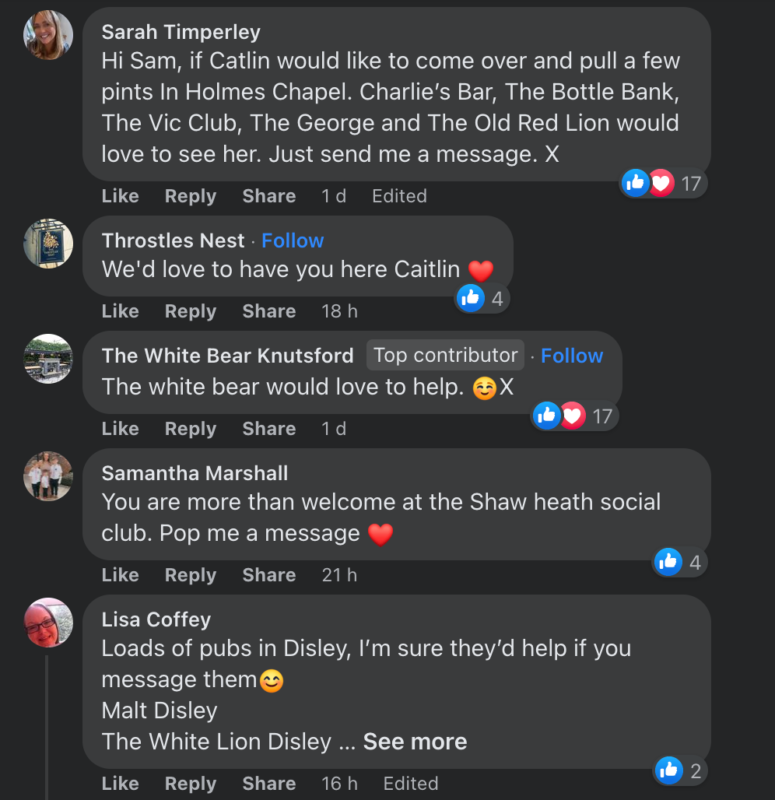Reply to Lisa Coffey's comment
Screen dimensions: 775x800
click(x=190, y=784)
